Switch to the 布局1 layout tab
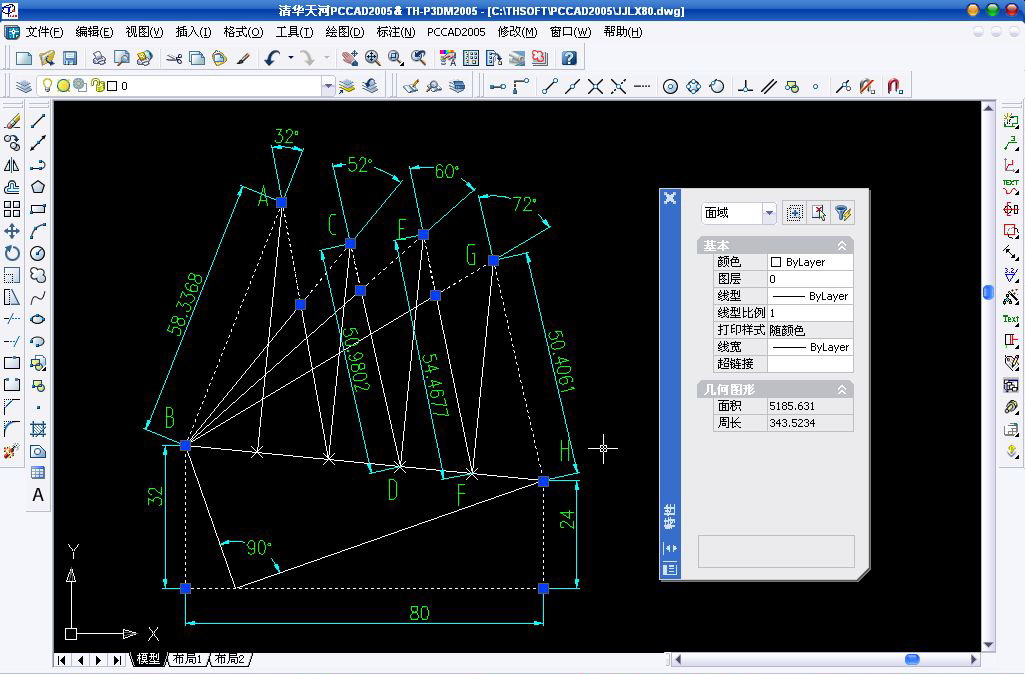The image size is (1025, 674). [188, 659]
